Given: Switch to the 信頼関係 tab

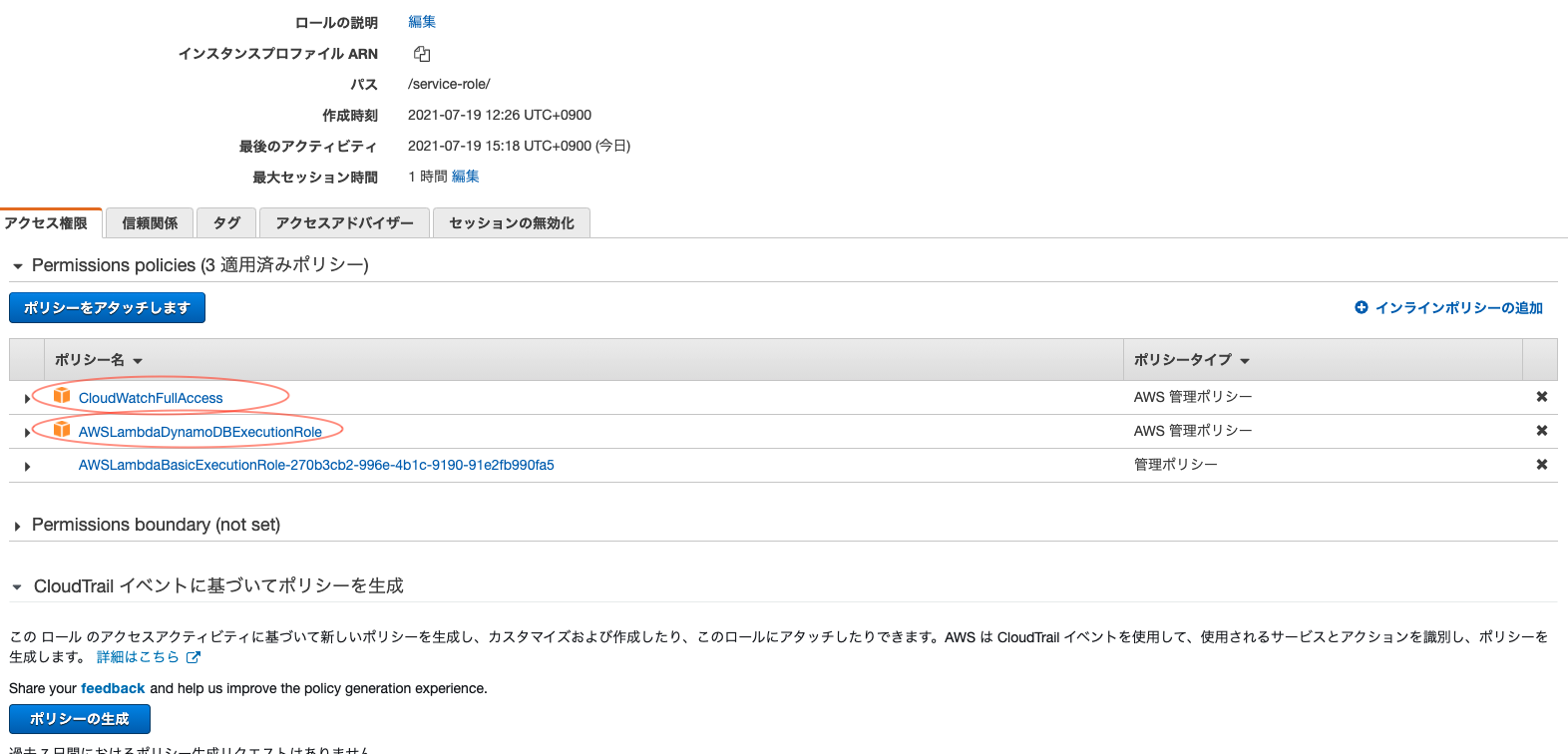Looking at the screenshot, I should click(x=150, y=222).
